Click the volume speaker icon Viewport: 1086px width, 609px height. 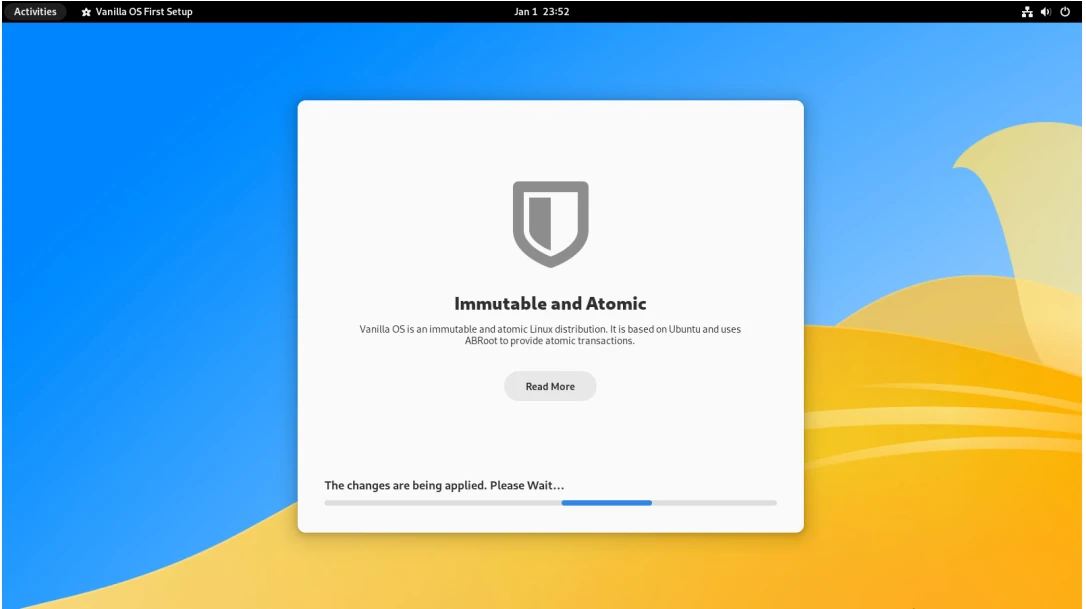point(1045,12)
